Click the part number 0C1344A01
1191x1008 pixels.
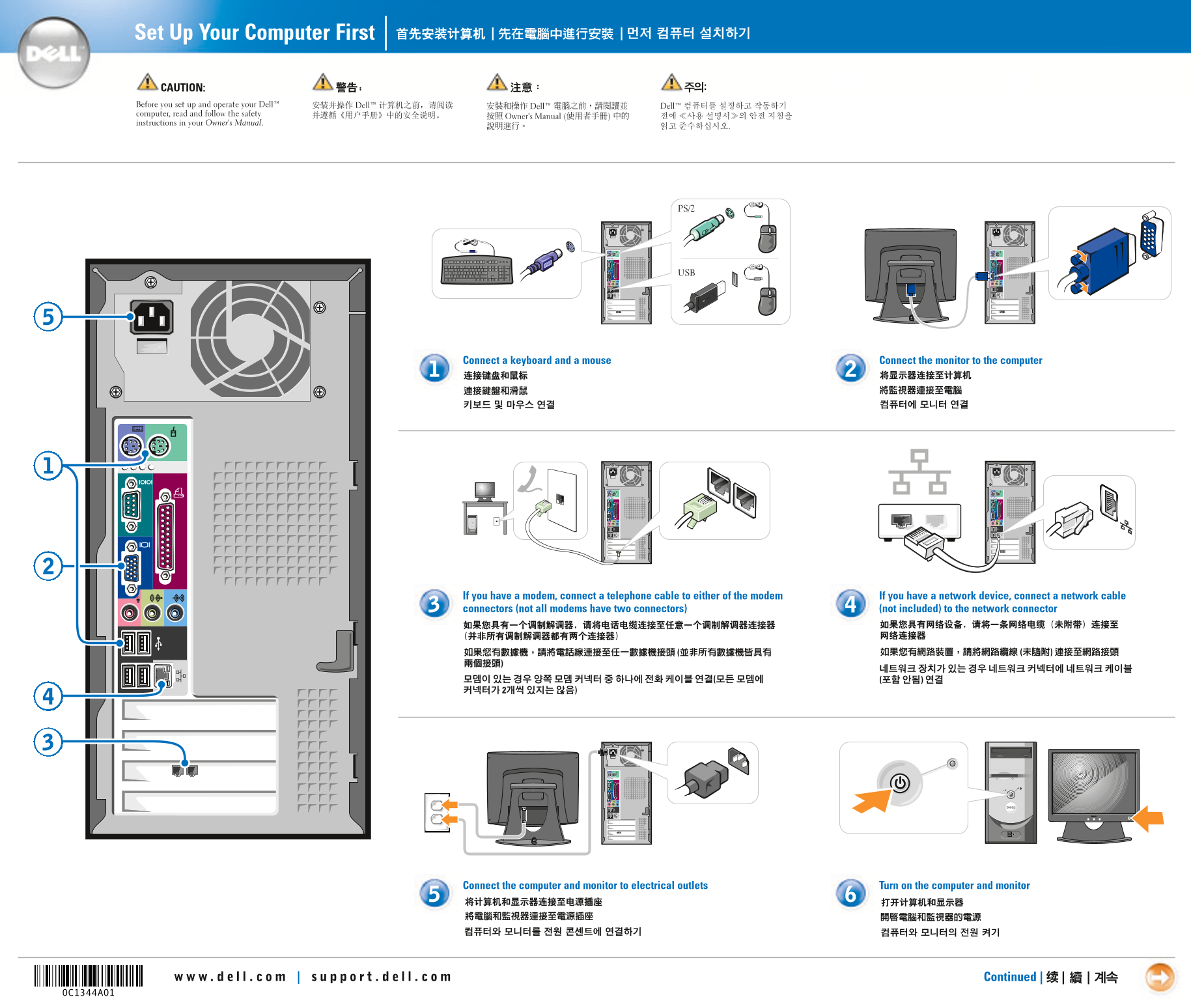point(89,993)
